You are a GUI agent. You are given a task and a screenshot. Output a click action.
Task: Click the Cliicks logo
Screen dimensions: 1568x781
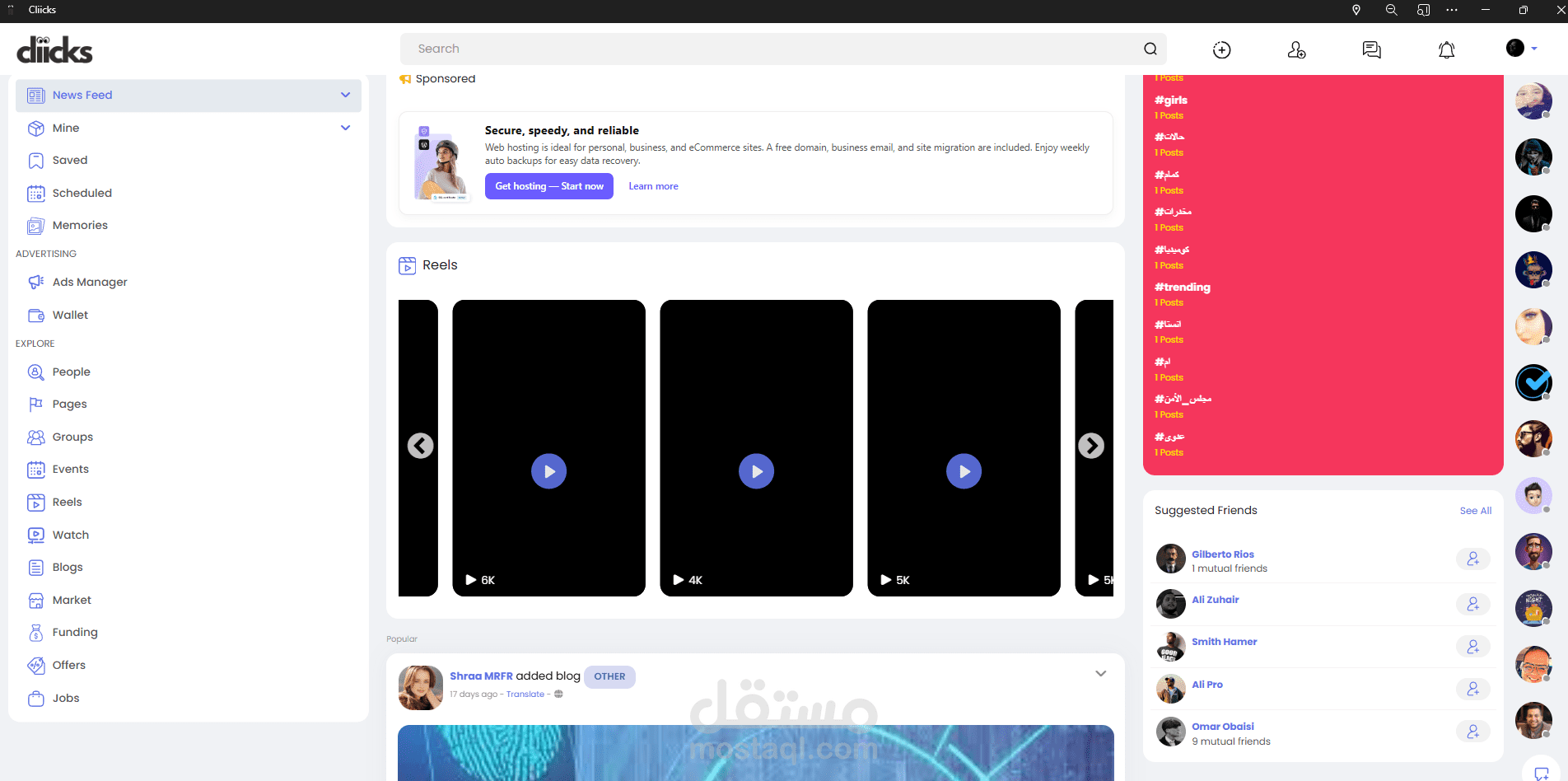pyautogui.click(x=54, y=50)
